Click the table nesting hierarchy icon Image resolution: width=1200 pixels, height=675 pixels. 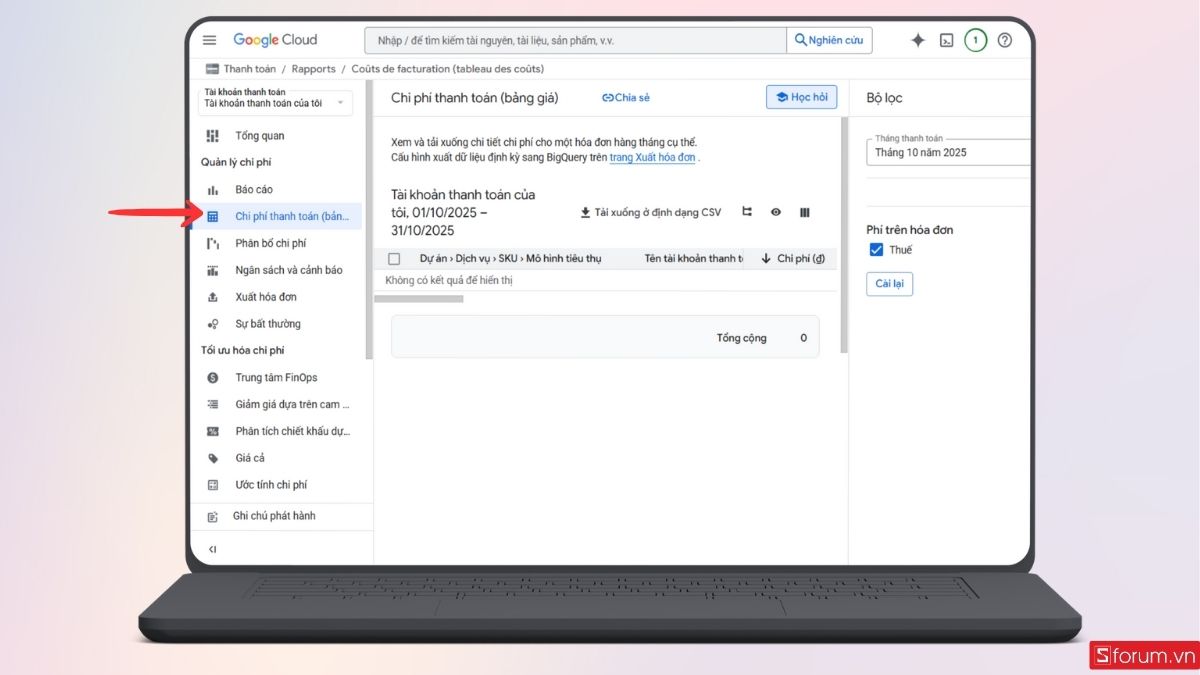click(747, 212)
